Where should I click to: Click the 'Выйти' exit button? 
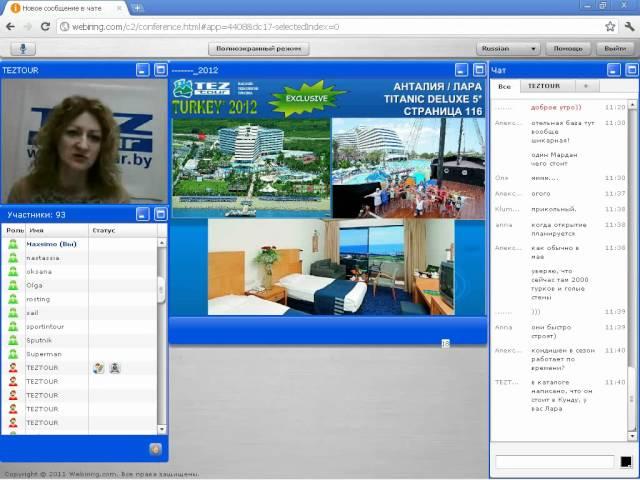point(616,49)
